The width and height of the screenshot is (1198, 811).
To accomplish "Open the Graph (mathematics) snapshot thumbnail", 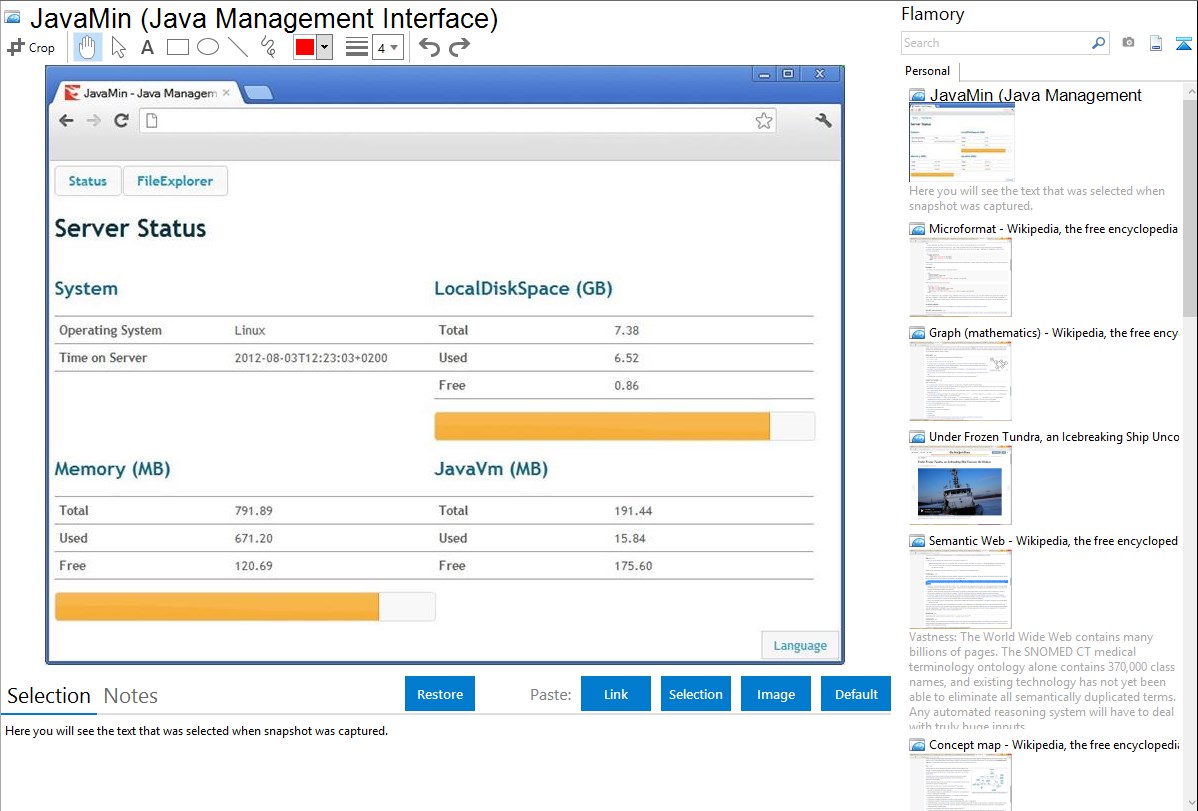I will coord(960,381).
